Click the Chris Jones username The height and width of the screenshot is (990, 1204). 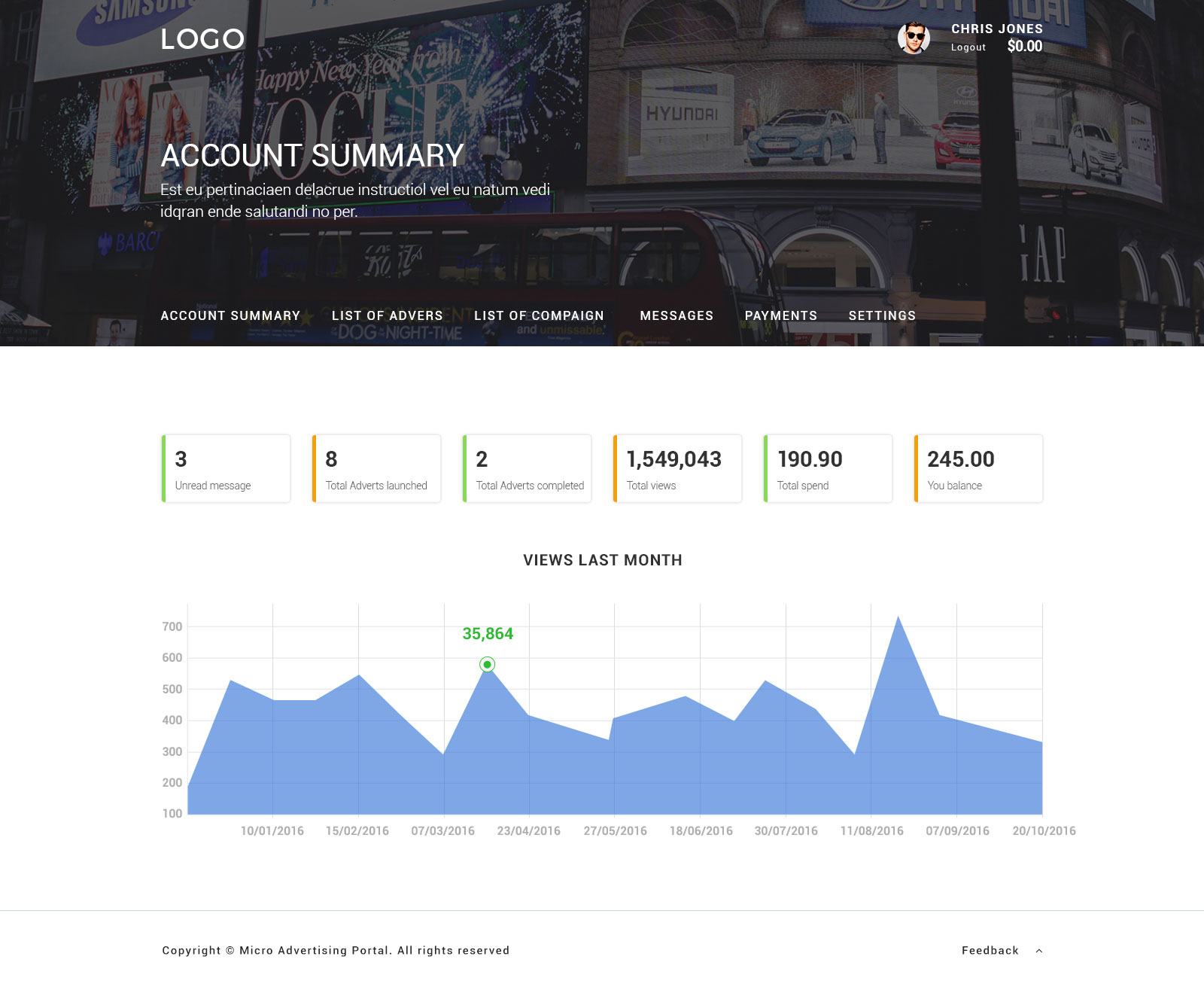tap(996, 29)
